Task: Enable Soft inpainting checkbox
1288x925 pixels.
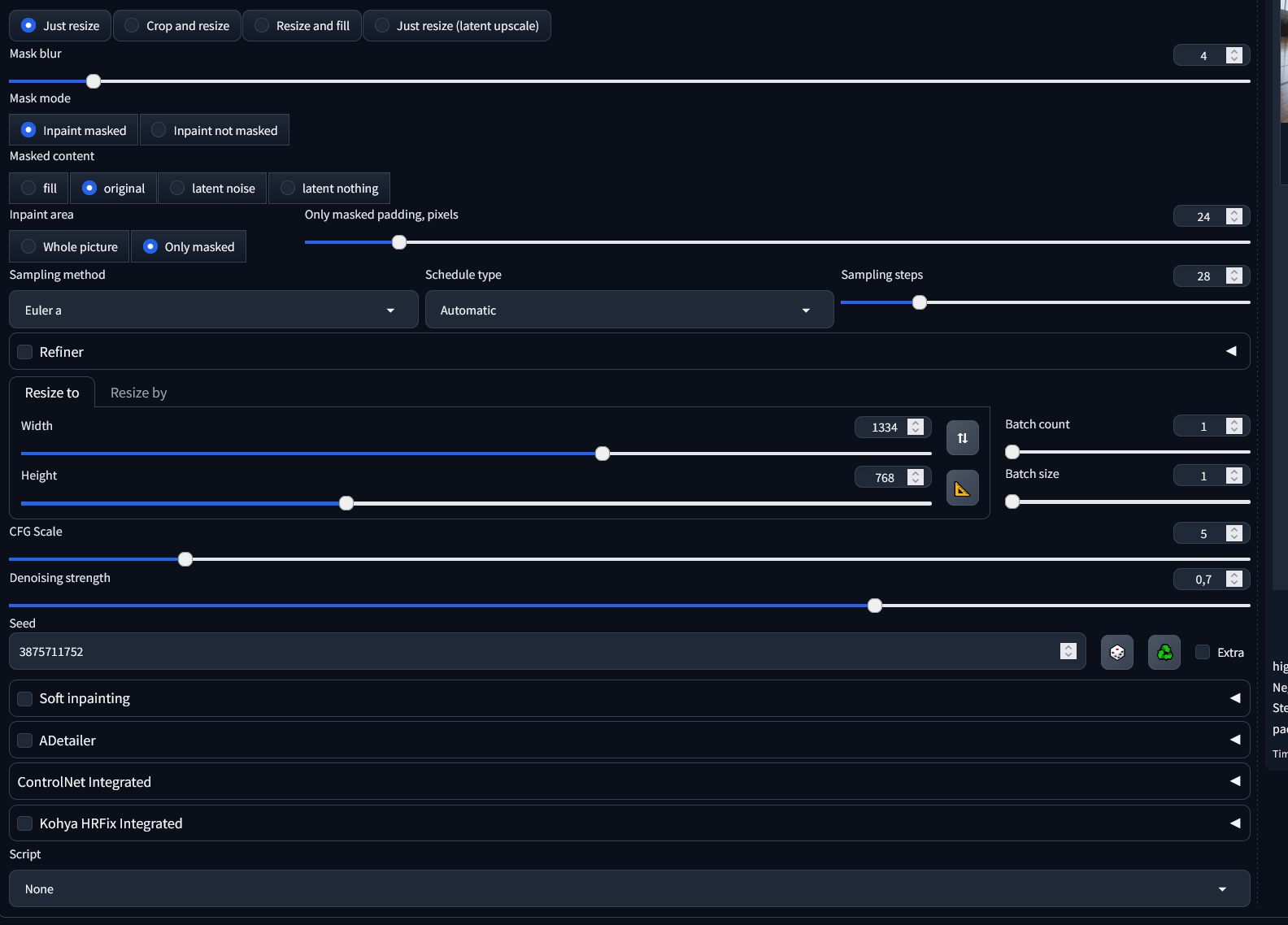Action: pyautogui.click(x=25, y=699)
